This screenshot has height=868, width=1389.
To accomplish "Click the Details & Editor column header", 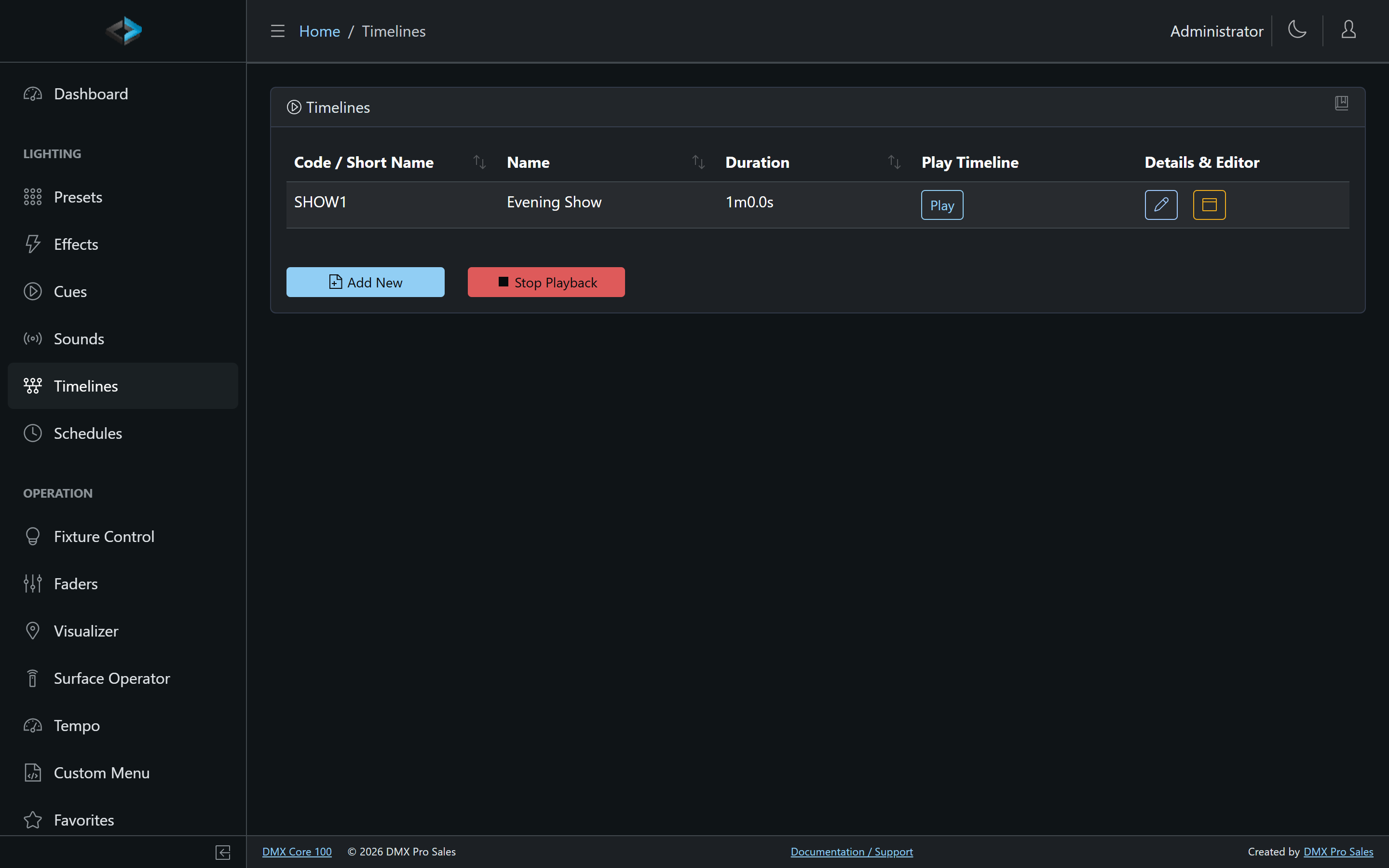I will click(1202, 163).
